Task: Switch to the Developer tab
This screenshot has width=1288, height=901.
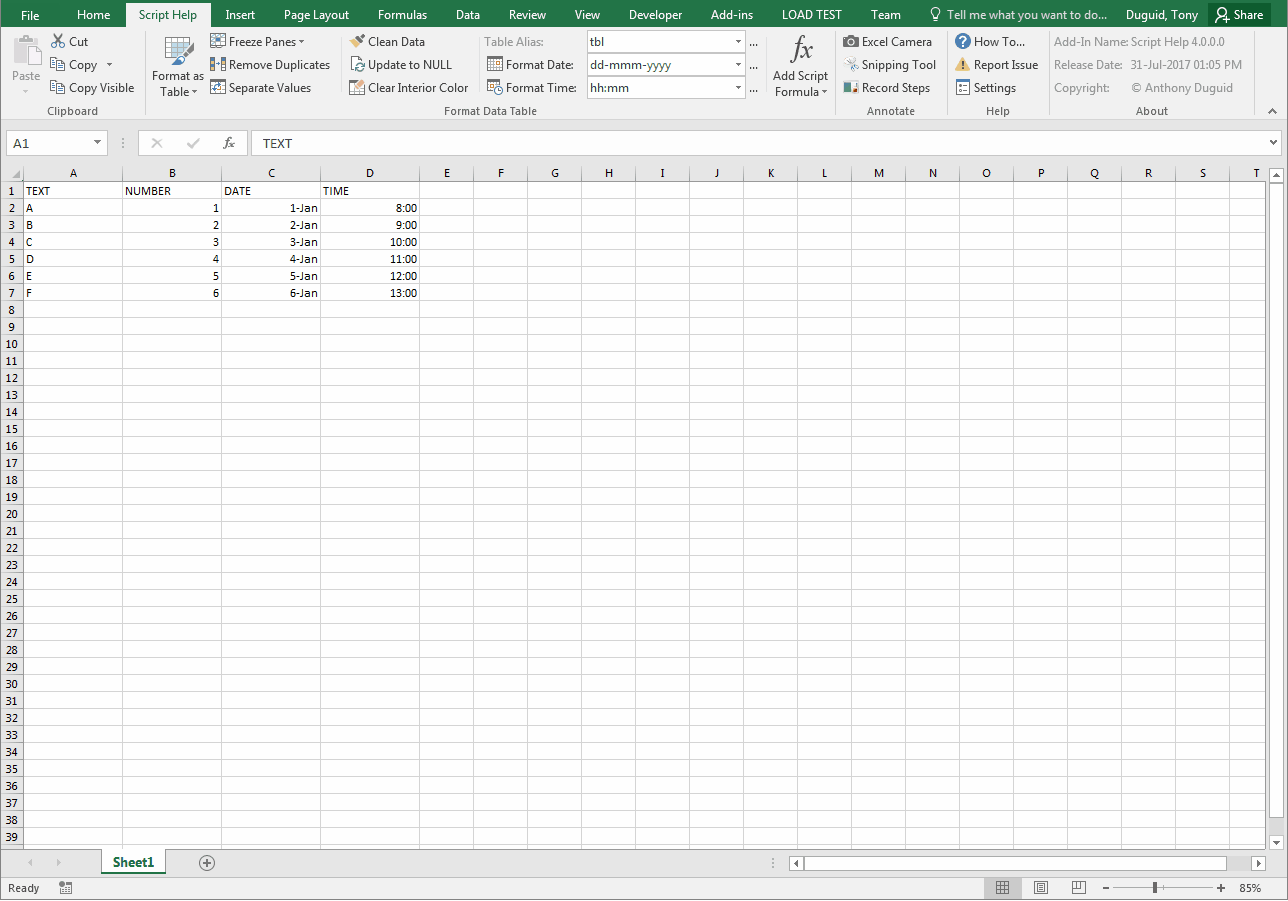Action: click(x=655, y=15)
